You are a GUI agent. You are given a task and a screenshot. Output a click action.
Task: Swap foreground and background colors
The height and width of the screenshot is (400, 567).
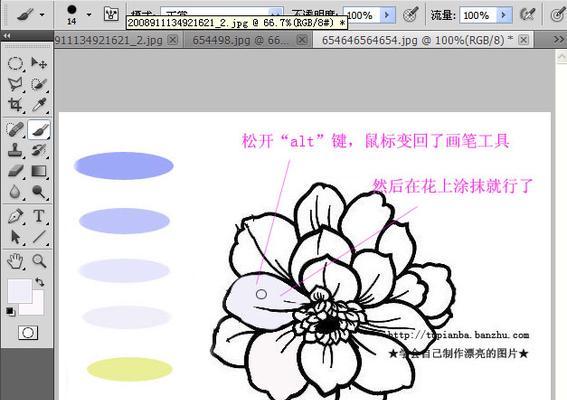point(40,282)
